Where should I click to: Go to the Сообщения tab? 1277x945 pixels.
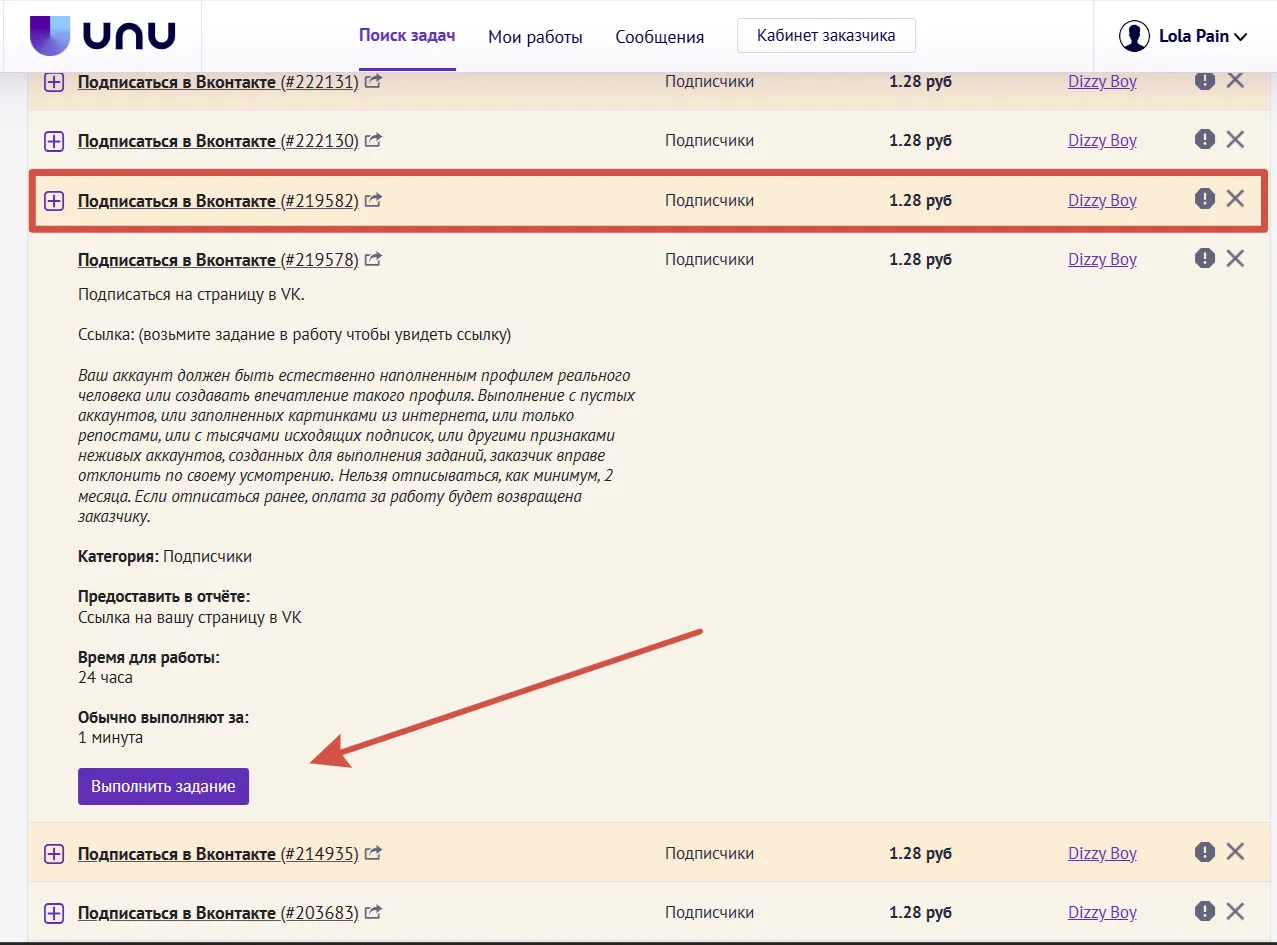point(660,37)
